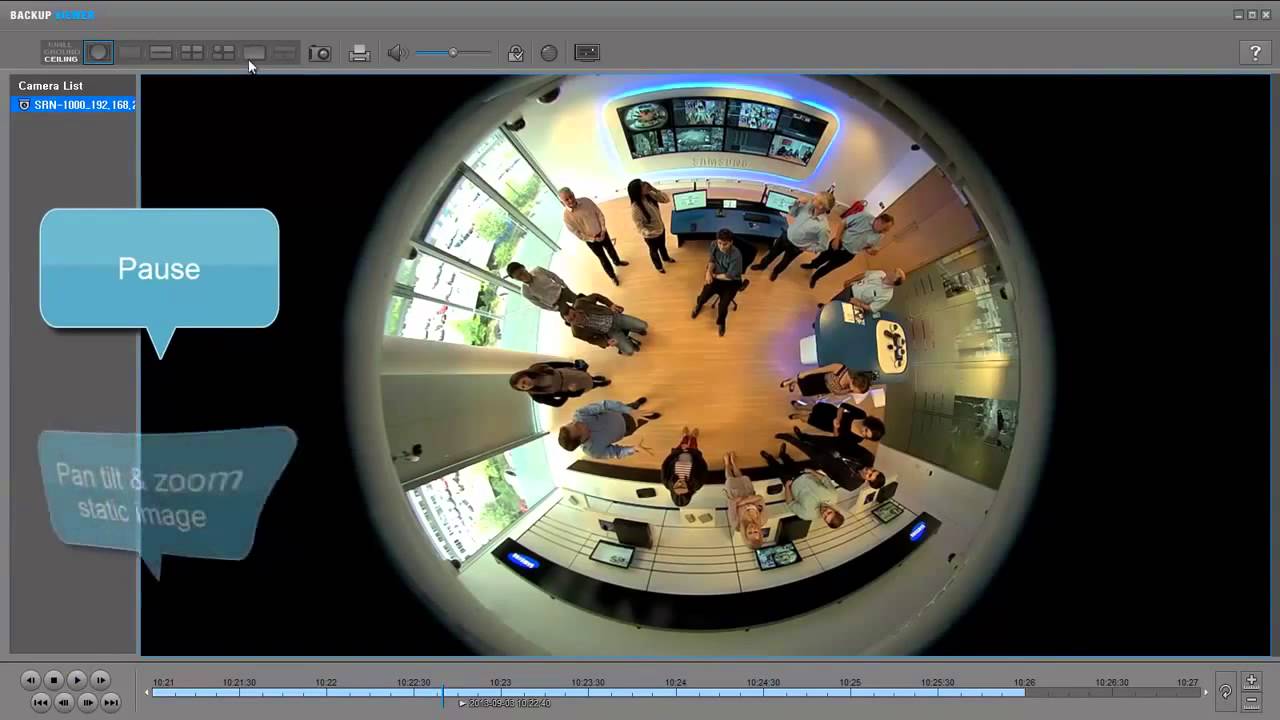Choose the double panorama view layout
Screen dimensions: 1280x720
(x=161, y=53)
